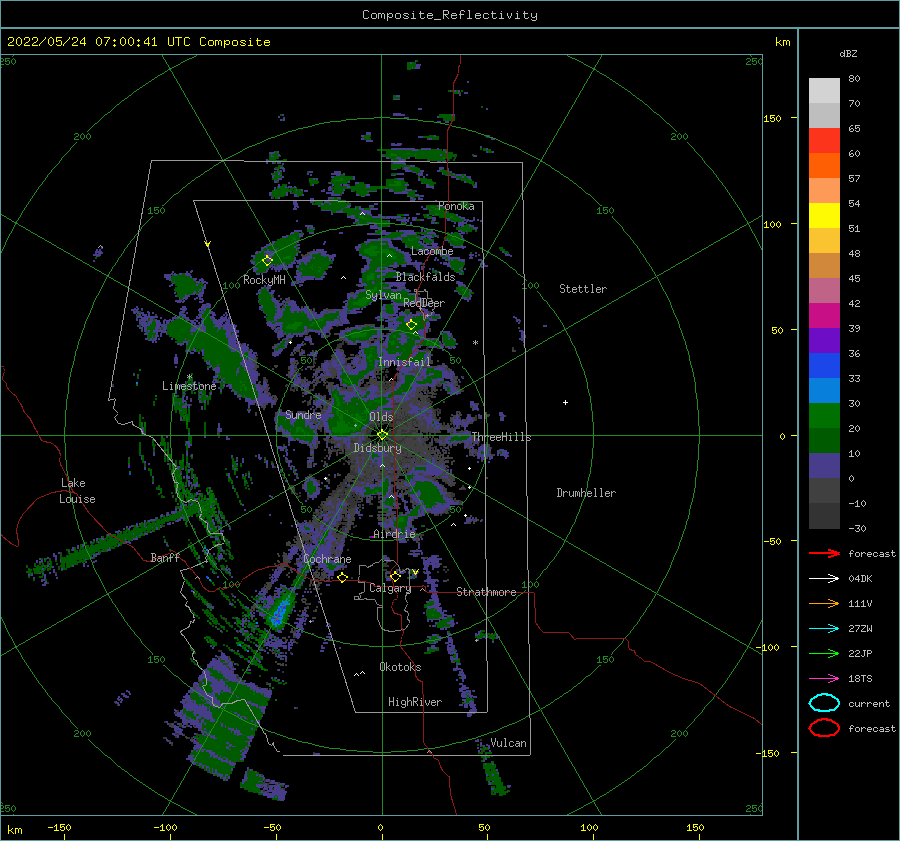Click the Olds city label
Viewport: 900px width, 841px height.
[x=381, y=417]
